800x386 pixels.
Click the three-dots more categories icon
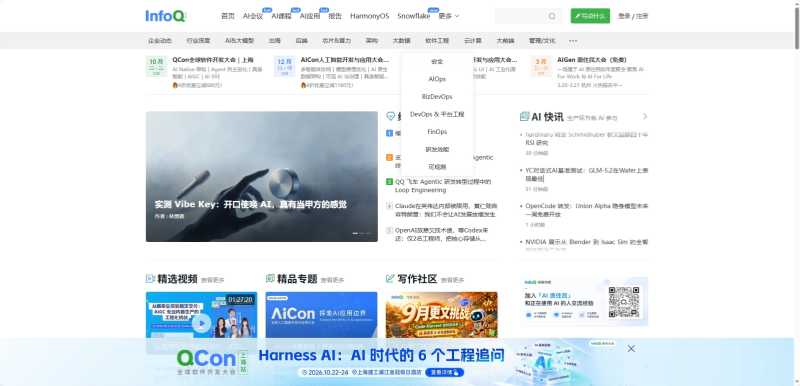[x=573, y=41]
